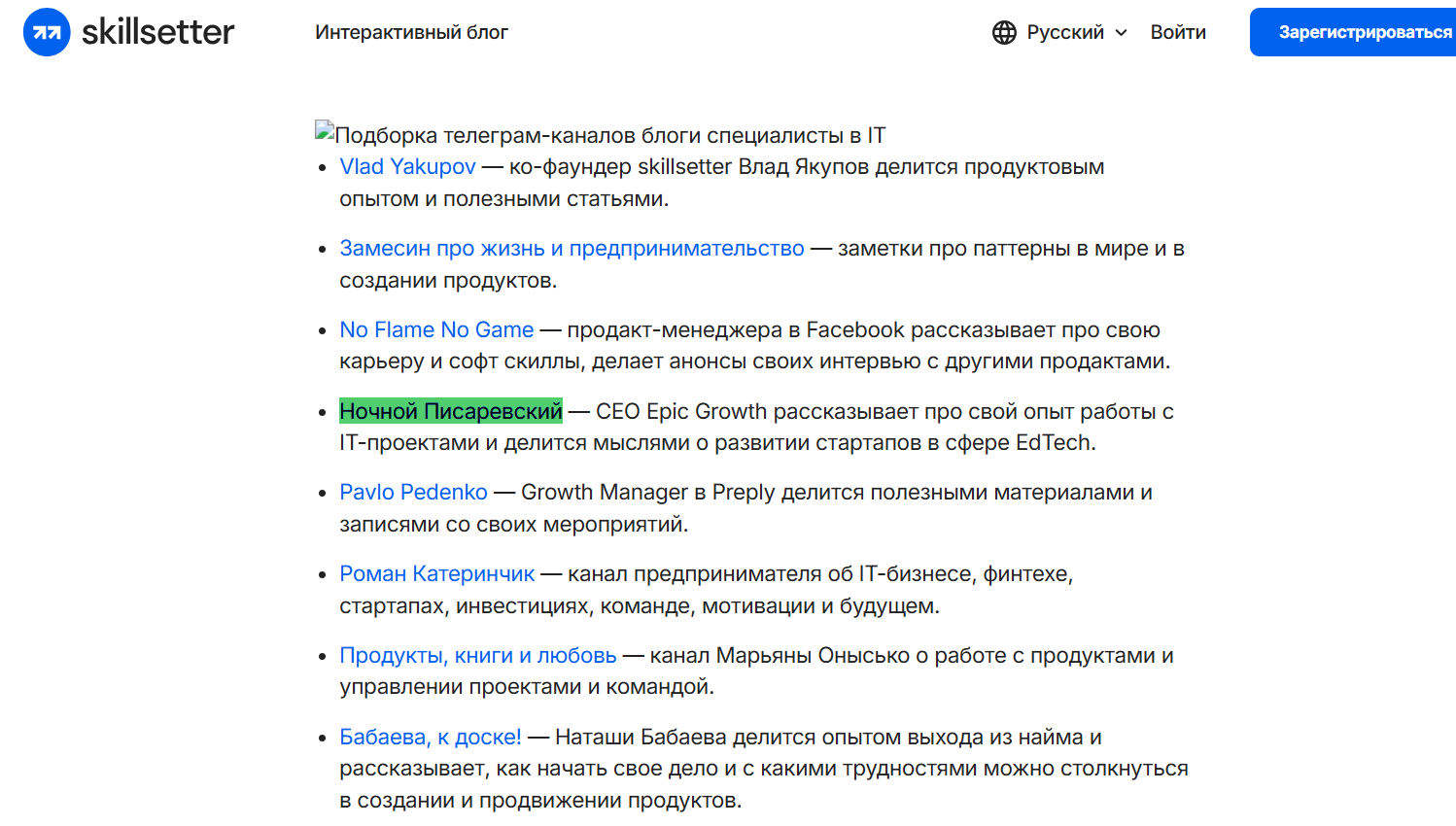Open the highlighted Ночной Писаревский link
This screenshot has height=826, width=1456.
tap(451, 412)
